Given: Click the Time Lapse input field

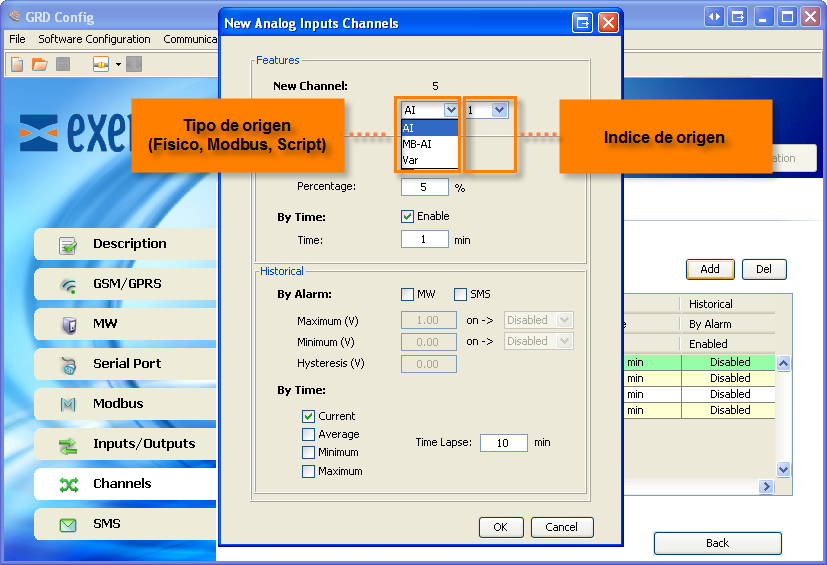Looking at the screenshot, I should 503,443.
